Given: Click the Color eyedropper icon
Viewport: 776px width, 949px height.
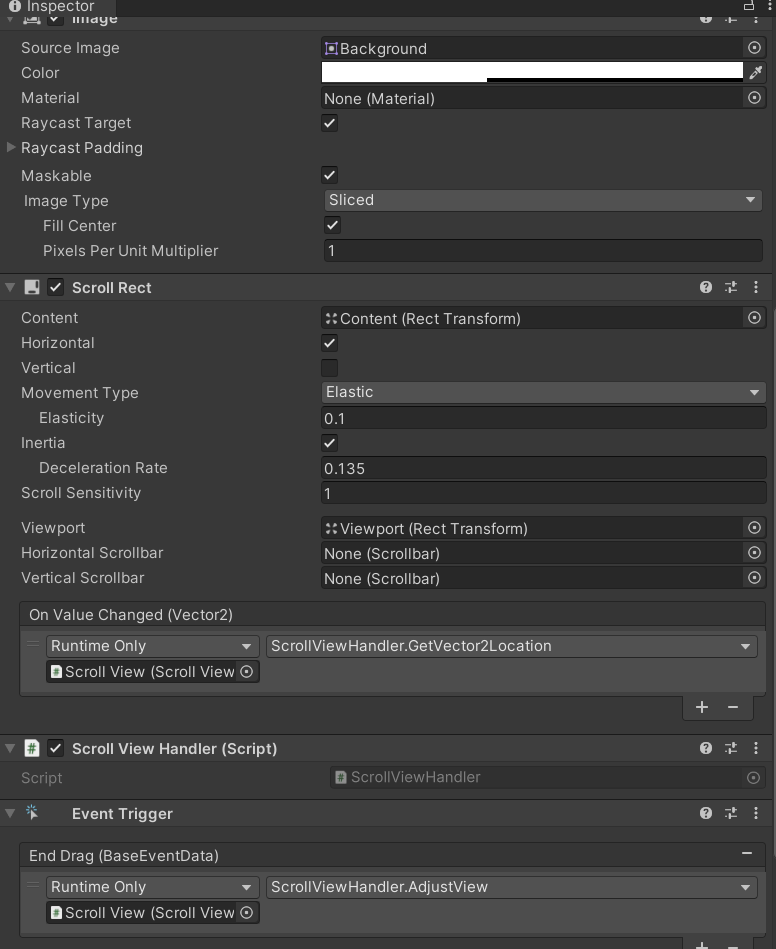Looking at the screenshot, I should tap(756, 72).
